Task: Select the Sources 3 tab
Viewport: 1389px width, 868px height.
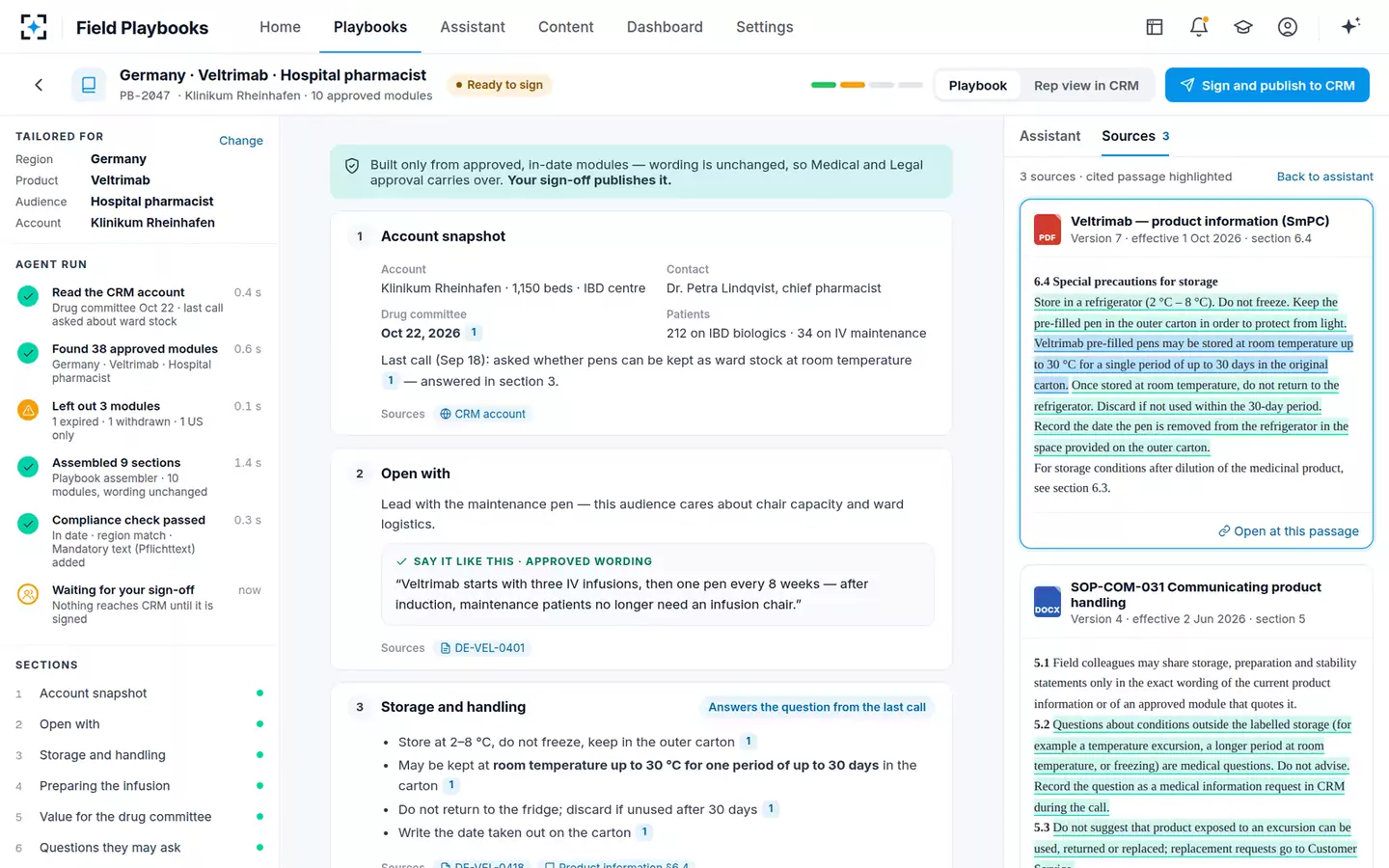Action: (1135, 136)
